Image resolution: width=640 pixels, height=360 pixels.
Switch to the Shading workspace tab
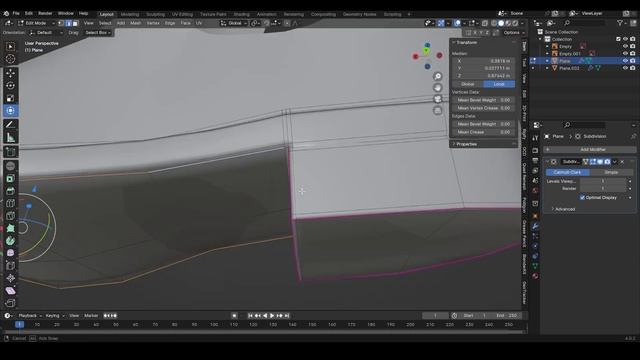pos(242,14)
